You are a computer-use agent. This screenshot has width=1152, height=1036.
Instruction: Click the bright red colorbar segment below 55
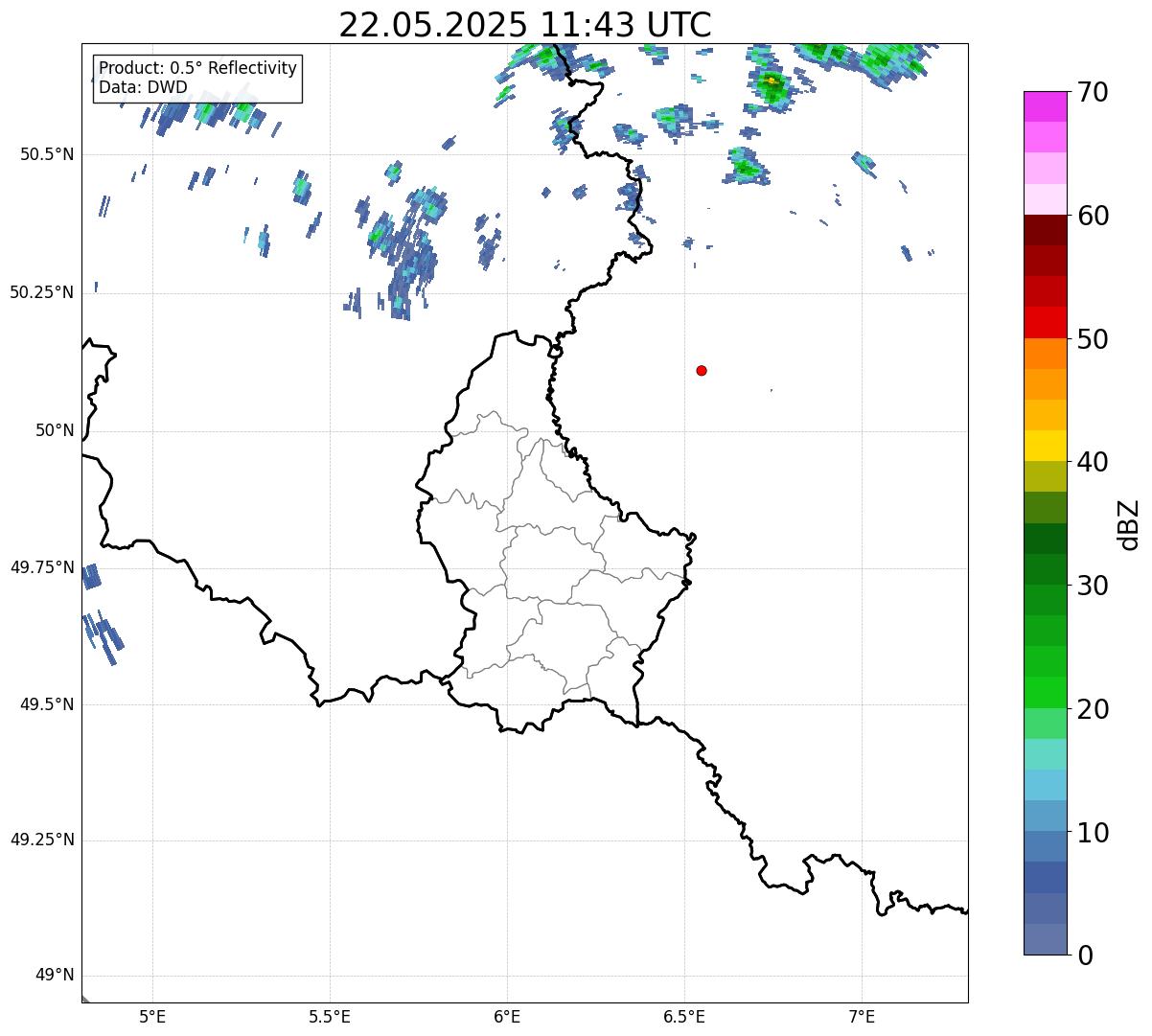tap(1046, 322)
